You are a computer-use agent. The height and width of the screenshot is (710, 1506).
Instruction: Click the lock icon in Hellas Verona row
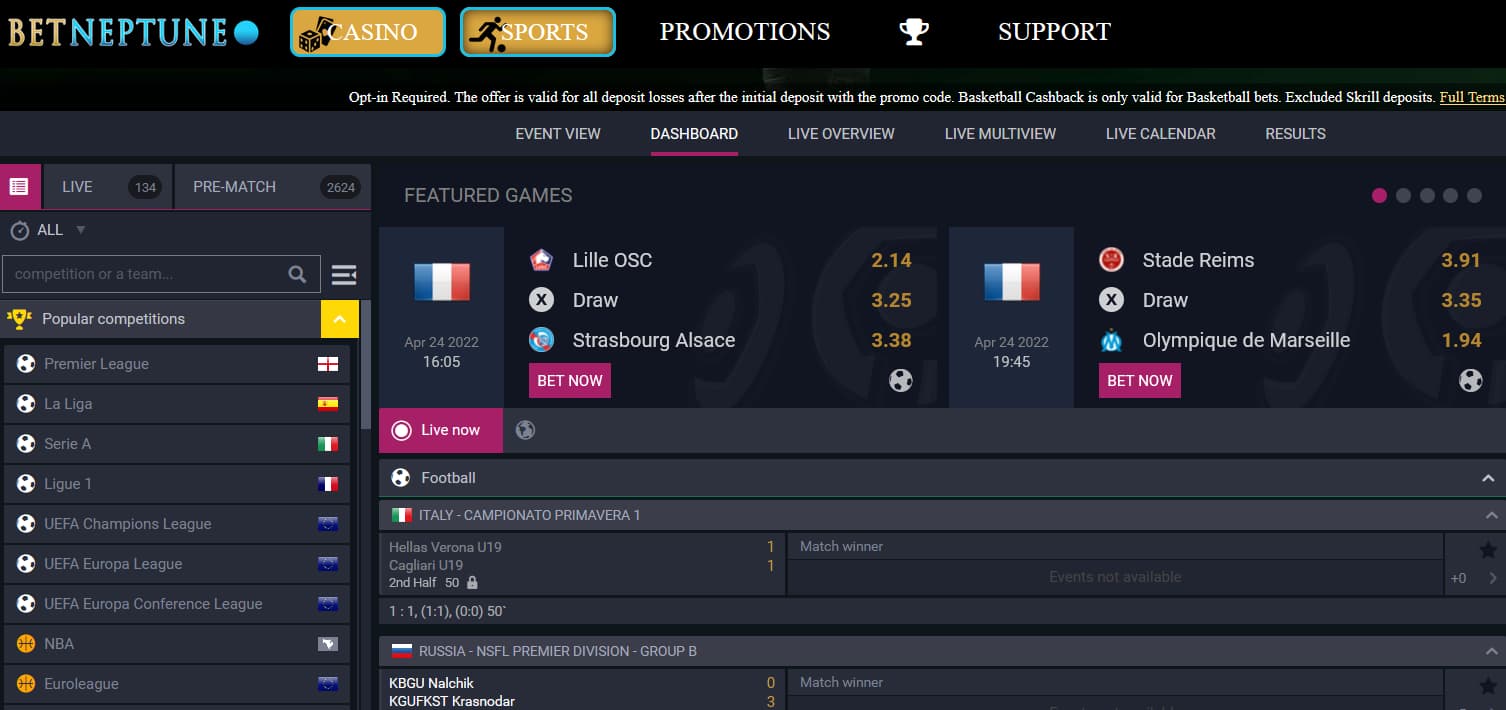[472, 582]
